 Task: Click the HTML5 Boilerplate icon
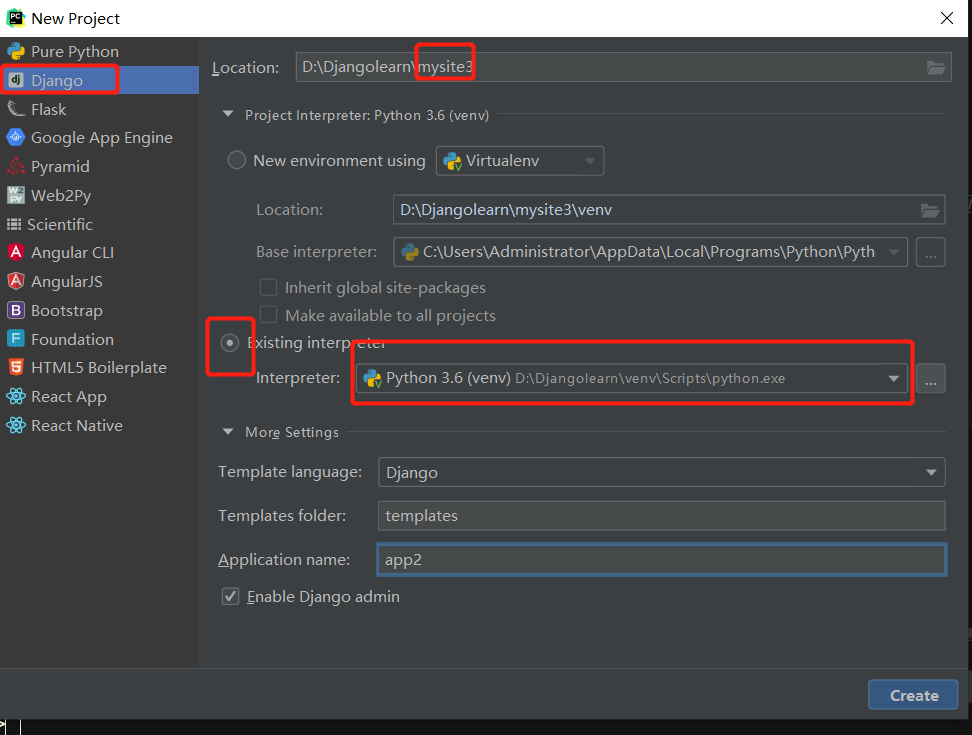(16, 368)
